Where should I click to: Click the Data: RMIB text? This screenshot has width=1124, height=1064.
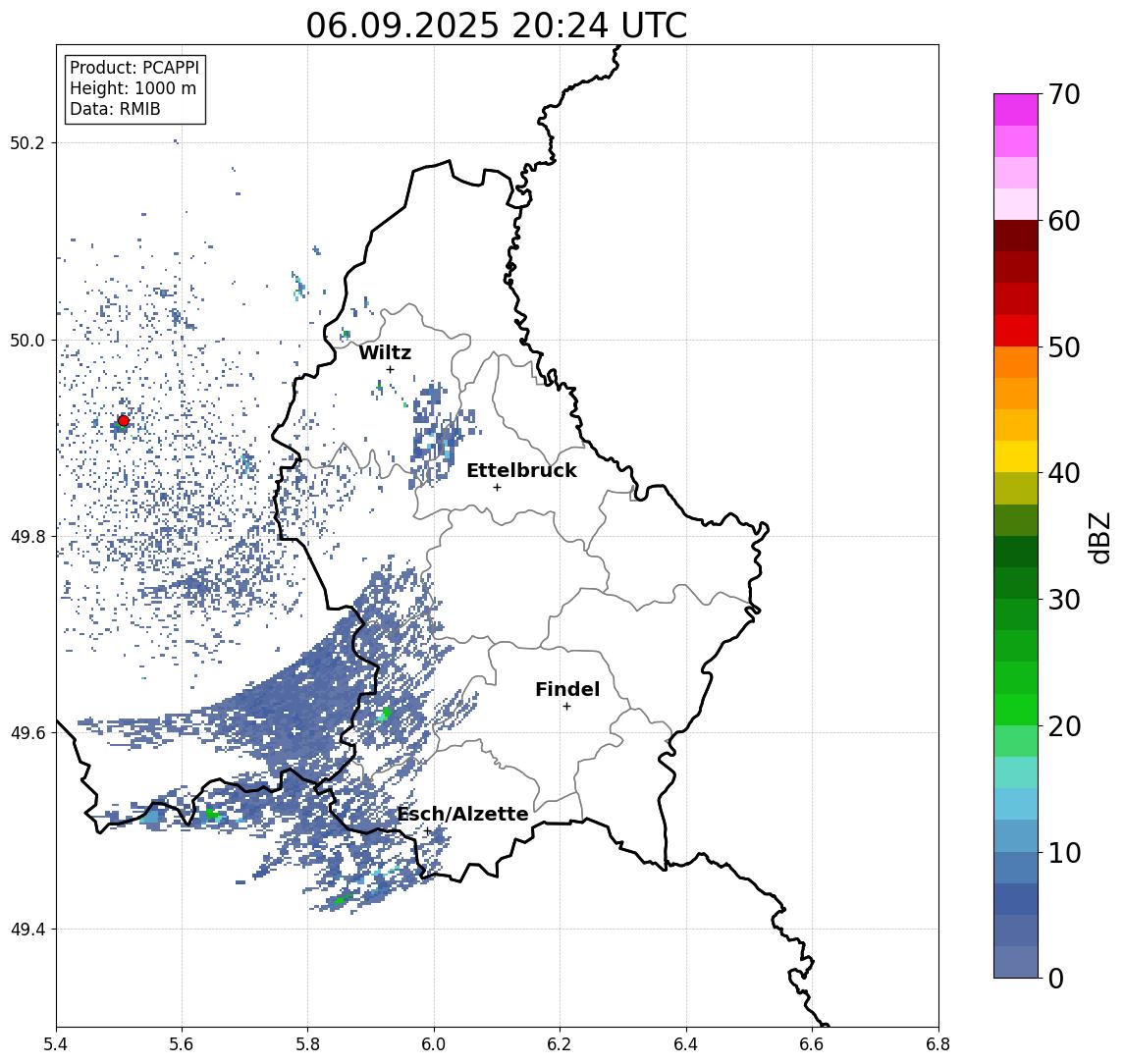click(x=115, y=109)
